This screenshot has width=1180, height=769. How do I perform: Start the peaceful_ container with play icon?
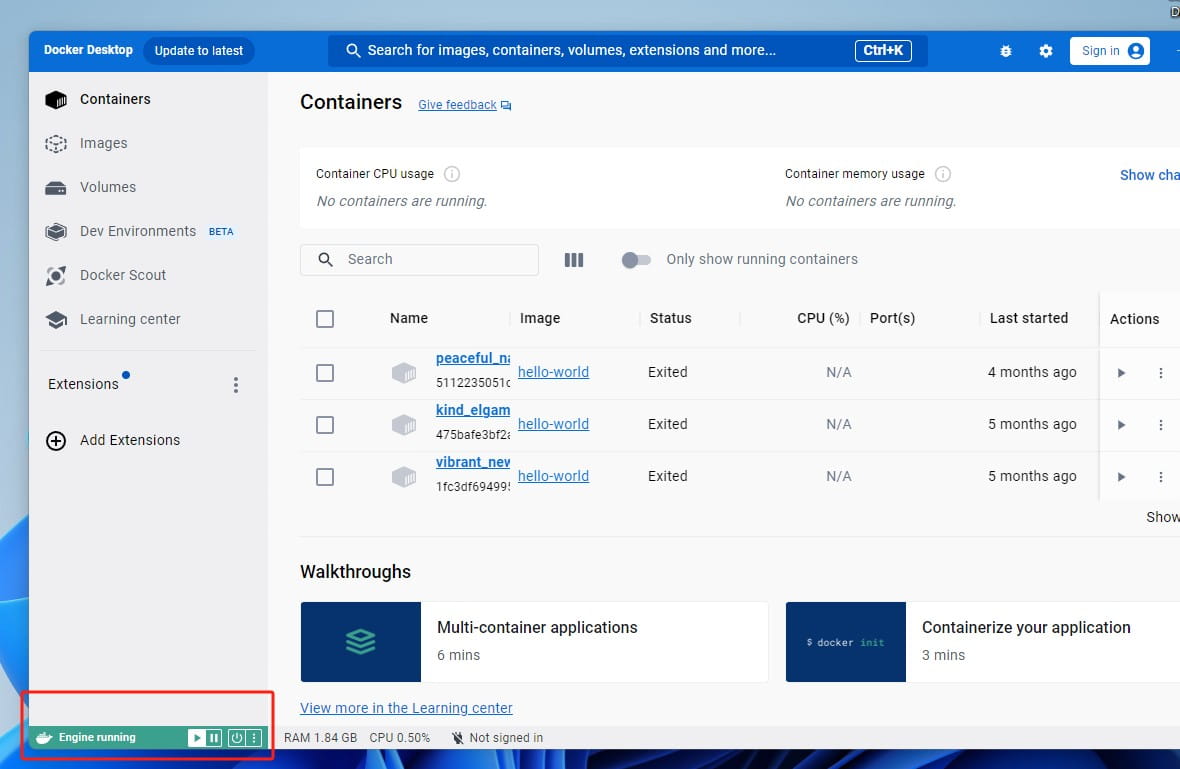(1121, 373)
